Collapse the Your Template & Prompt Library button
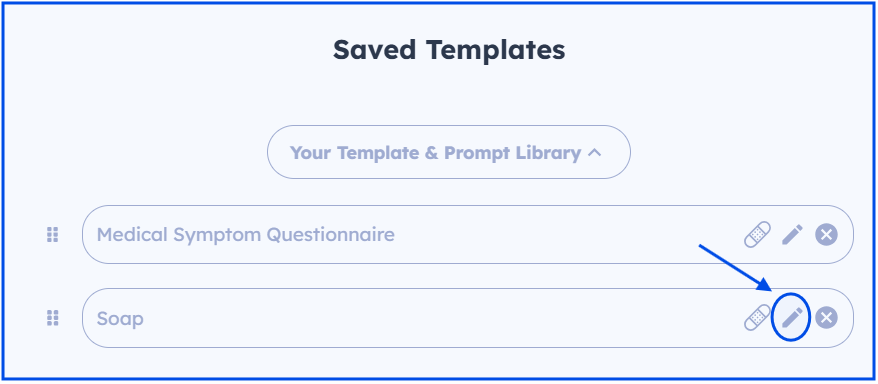Screen dimensions: 878x384 click(449, 152)
